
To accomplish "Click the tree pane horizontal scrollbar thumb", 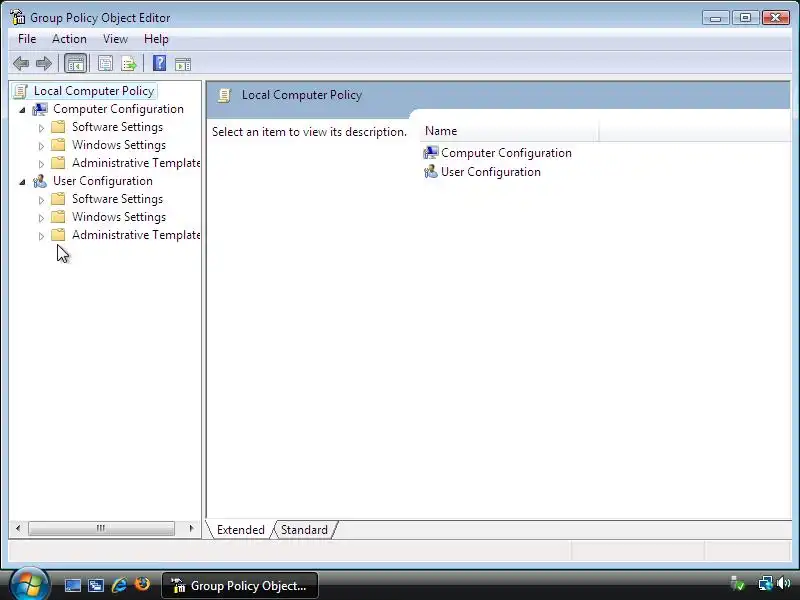I will 101,528.
